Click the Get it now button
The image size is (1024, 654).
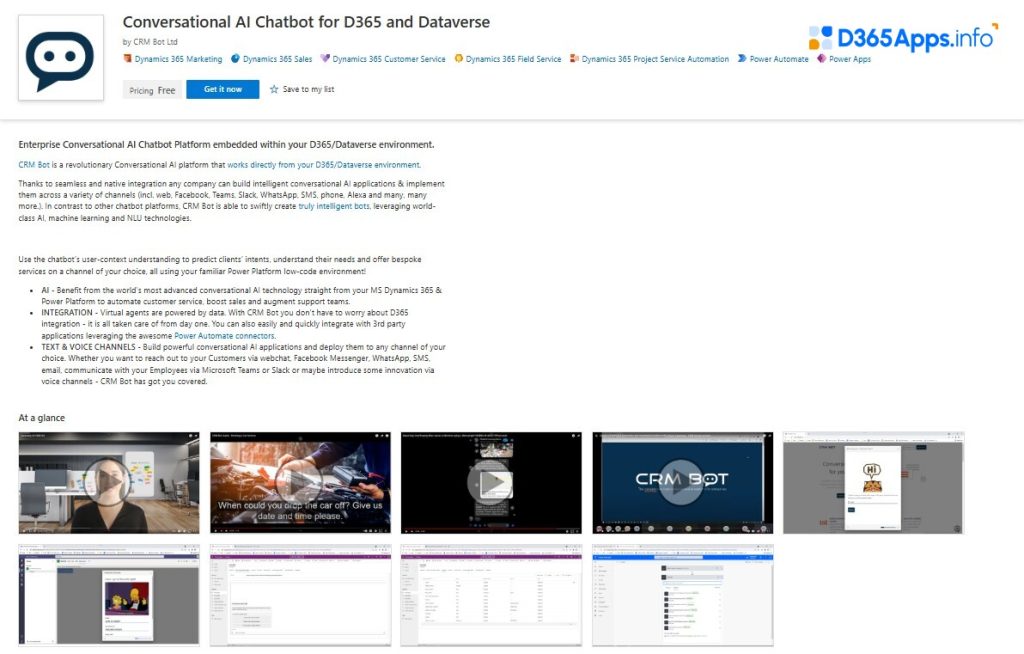[x=223, y=90]
